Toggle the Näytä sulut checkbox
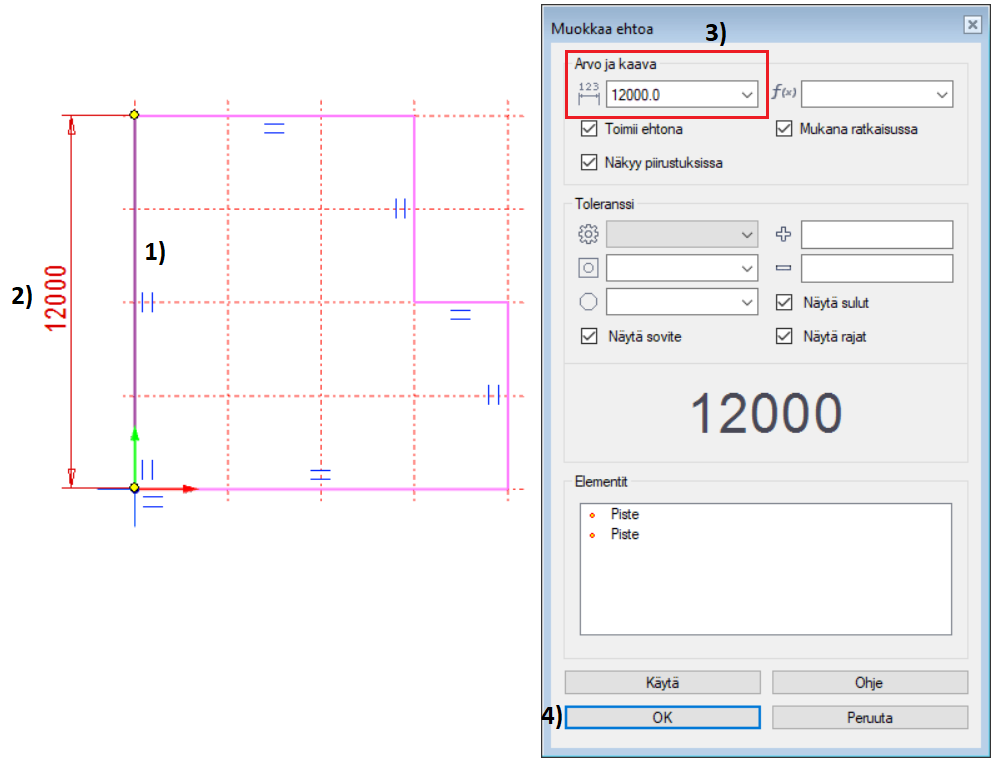 784,302
